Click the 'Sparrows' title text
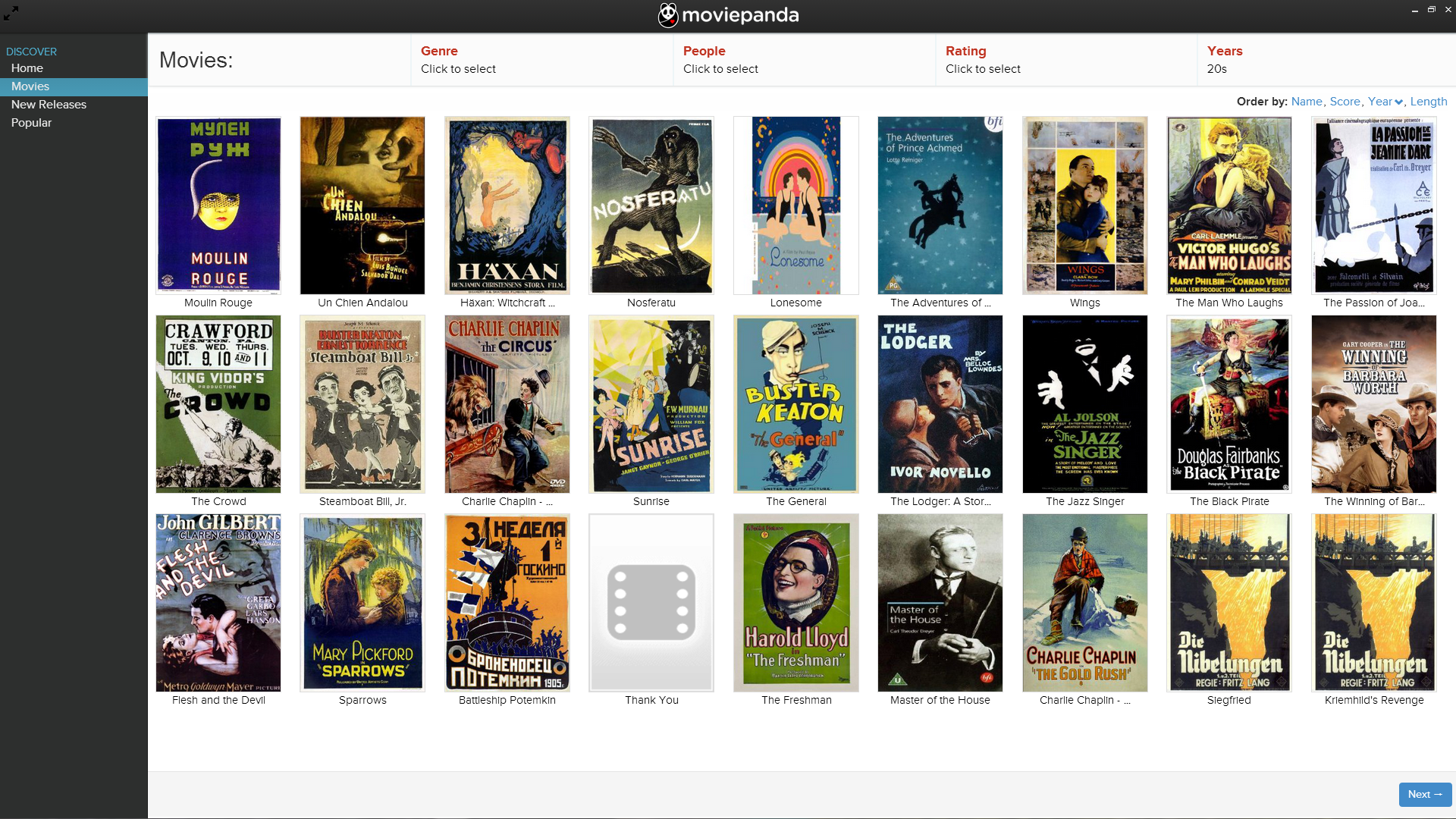Image resolution: width=1456 pixels, height=819 pixels. (362, 700)
